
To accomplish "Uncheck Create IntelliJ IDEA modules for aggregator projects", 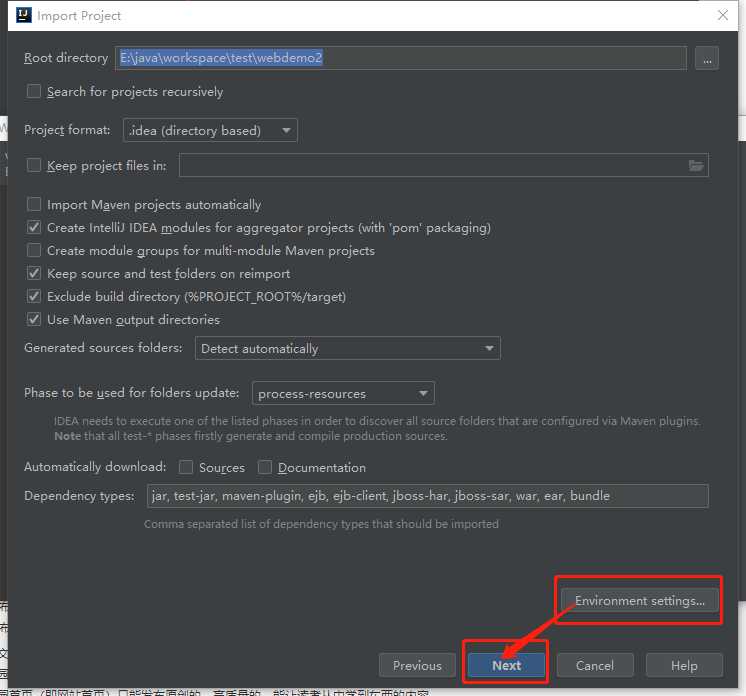I will pyautogui.click(x=34, y=227).
